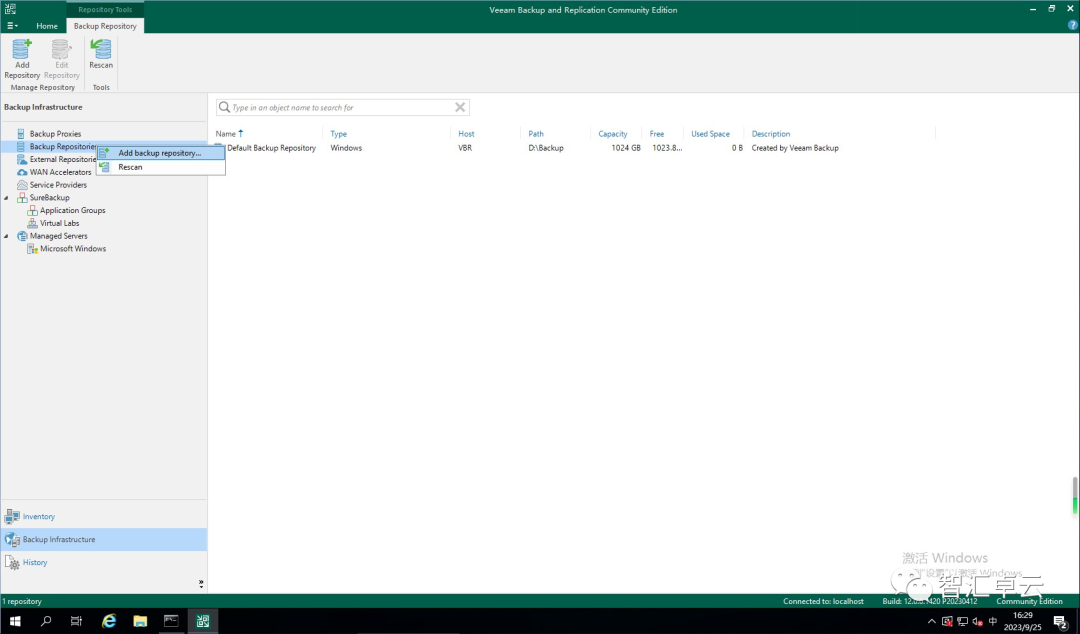Select SureBackup tree node
Screen dimensions: 1080x634
point(49,198)
